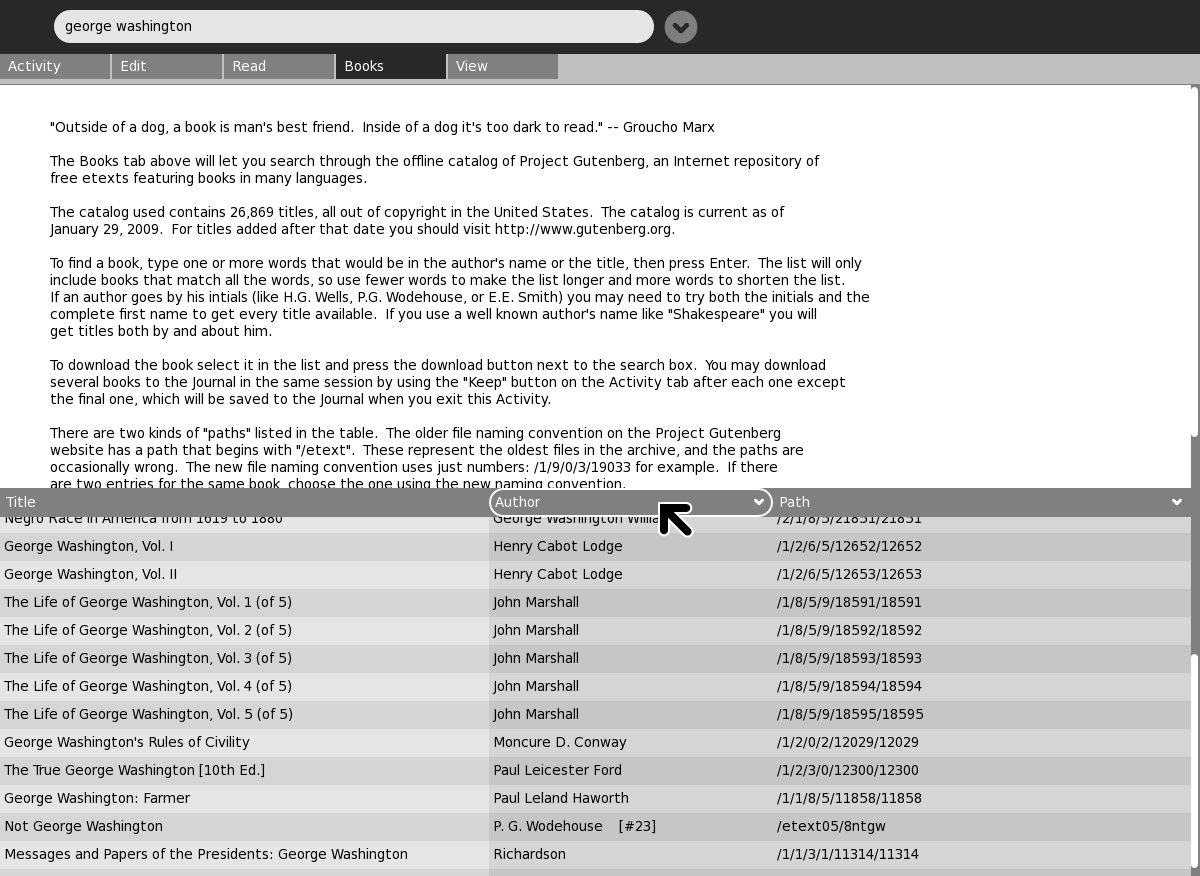
Task: Switch to the Edit tab
Action: [x=166, y=66]
